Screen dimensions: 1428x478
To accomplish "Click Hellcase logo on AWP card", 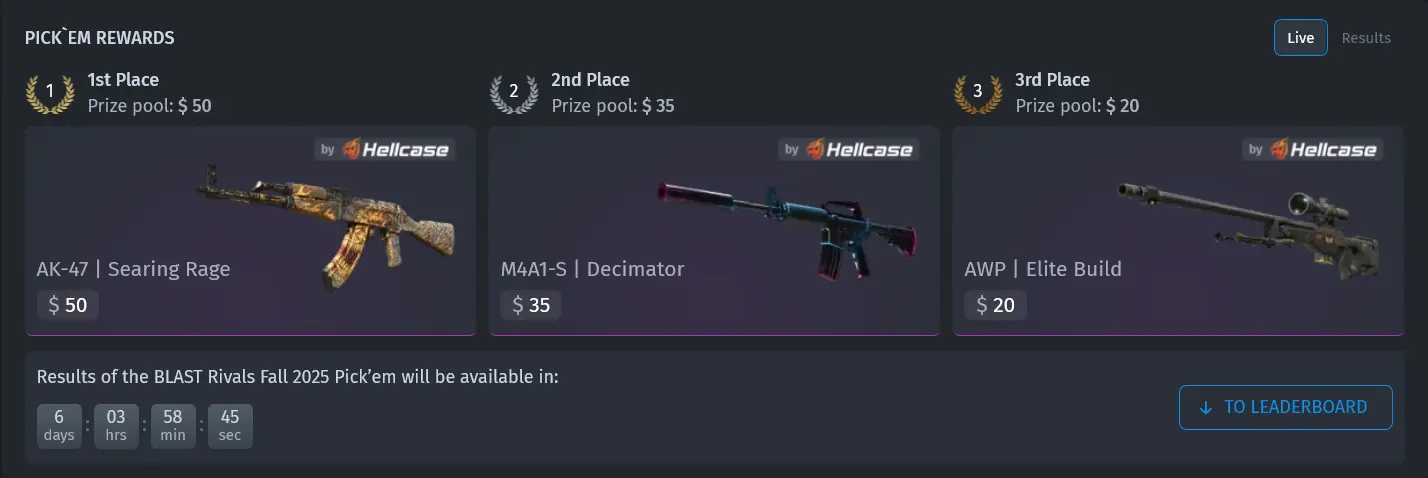I will coord(1312,150).
